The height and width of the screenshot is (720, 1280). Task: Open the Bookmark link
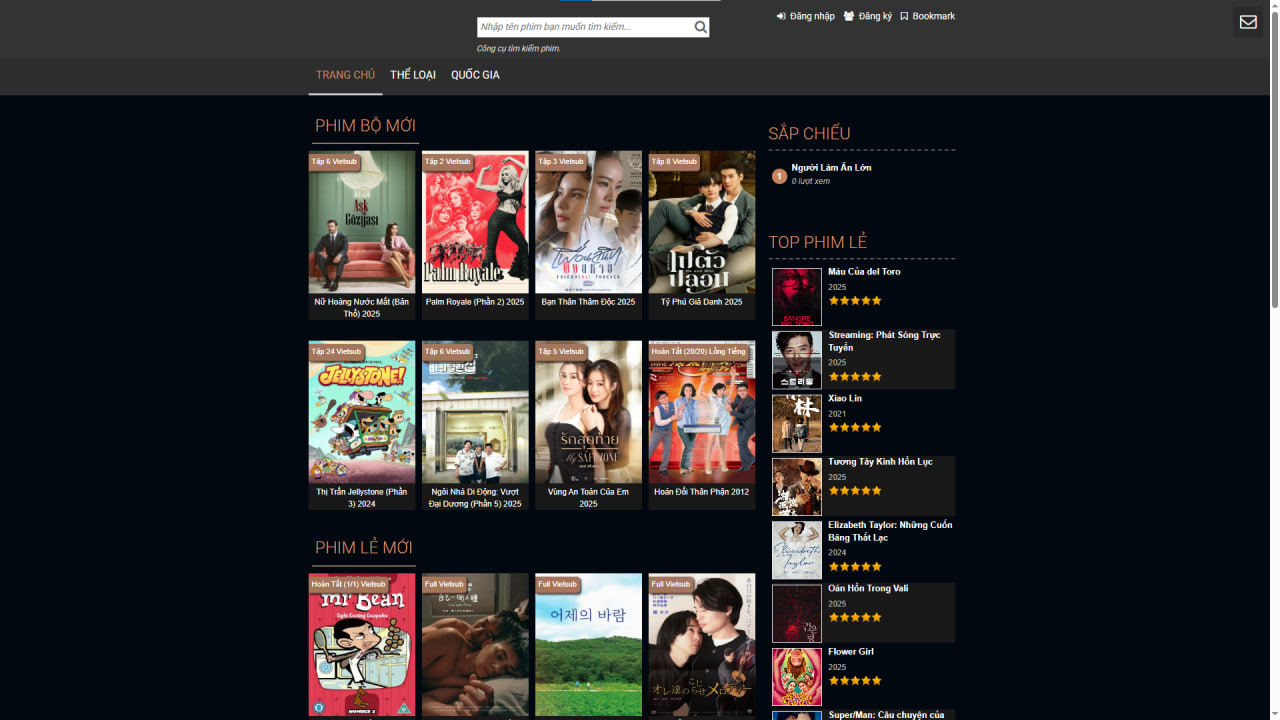[x=927, y=16]
